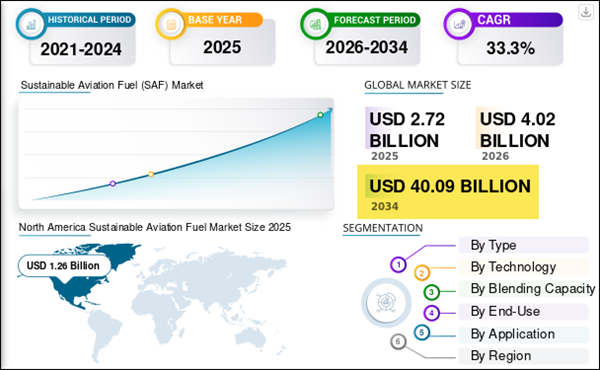The width and height of the screenshot is (600, 370).
Task: Click the segmentation circular center icon
Action: 386,303
